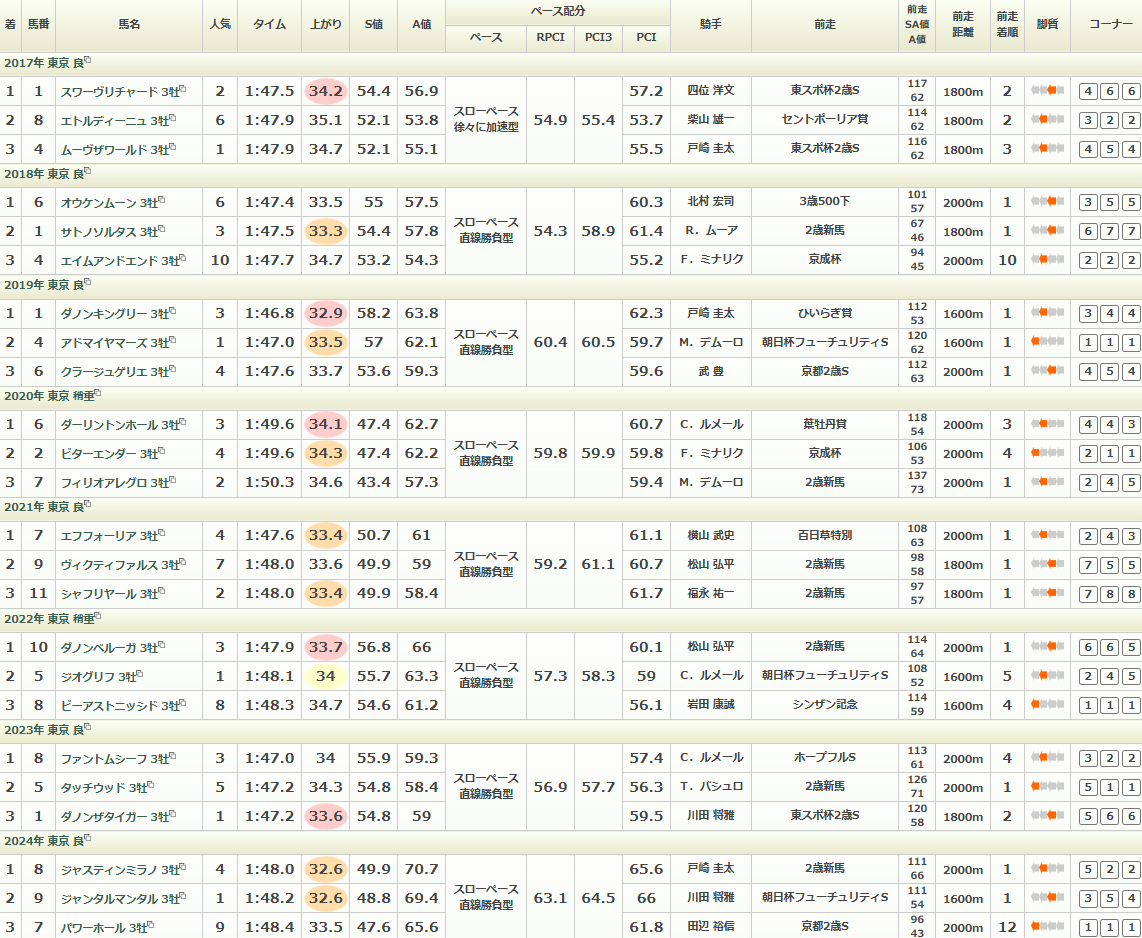Click the ホープフルS previous race cell
1142x938 pixels.
[824, 758]
